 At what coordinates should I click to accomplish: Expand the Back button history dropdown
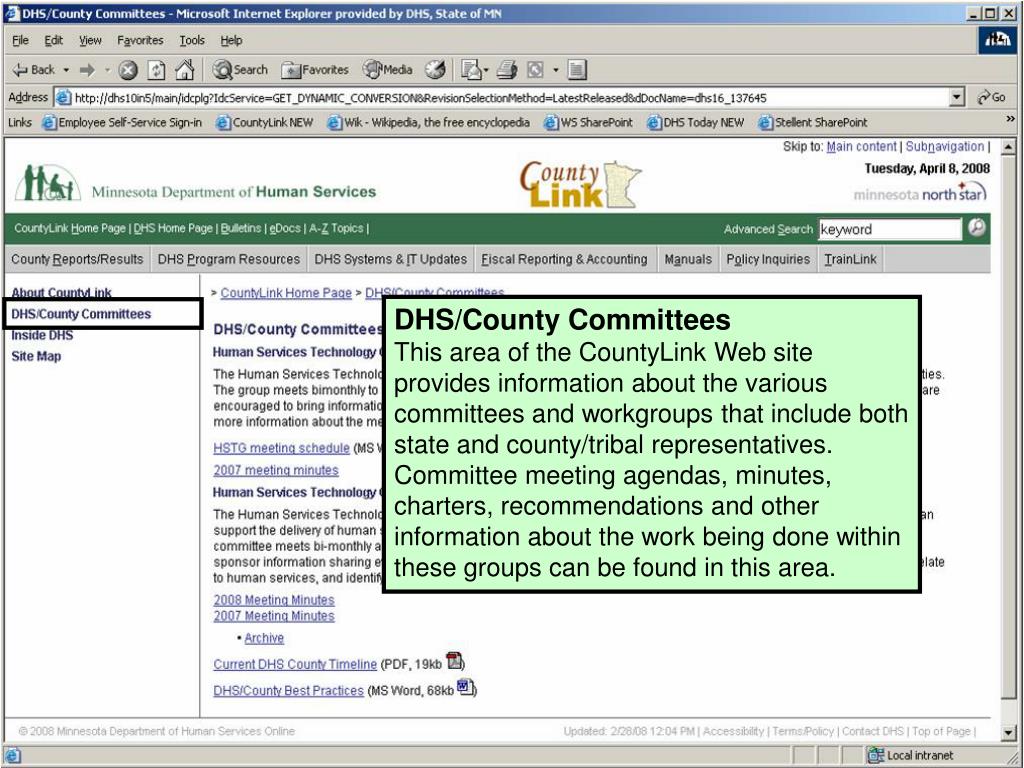pyautogui.click(x=67, y=69)
